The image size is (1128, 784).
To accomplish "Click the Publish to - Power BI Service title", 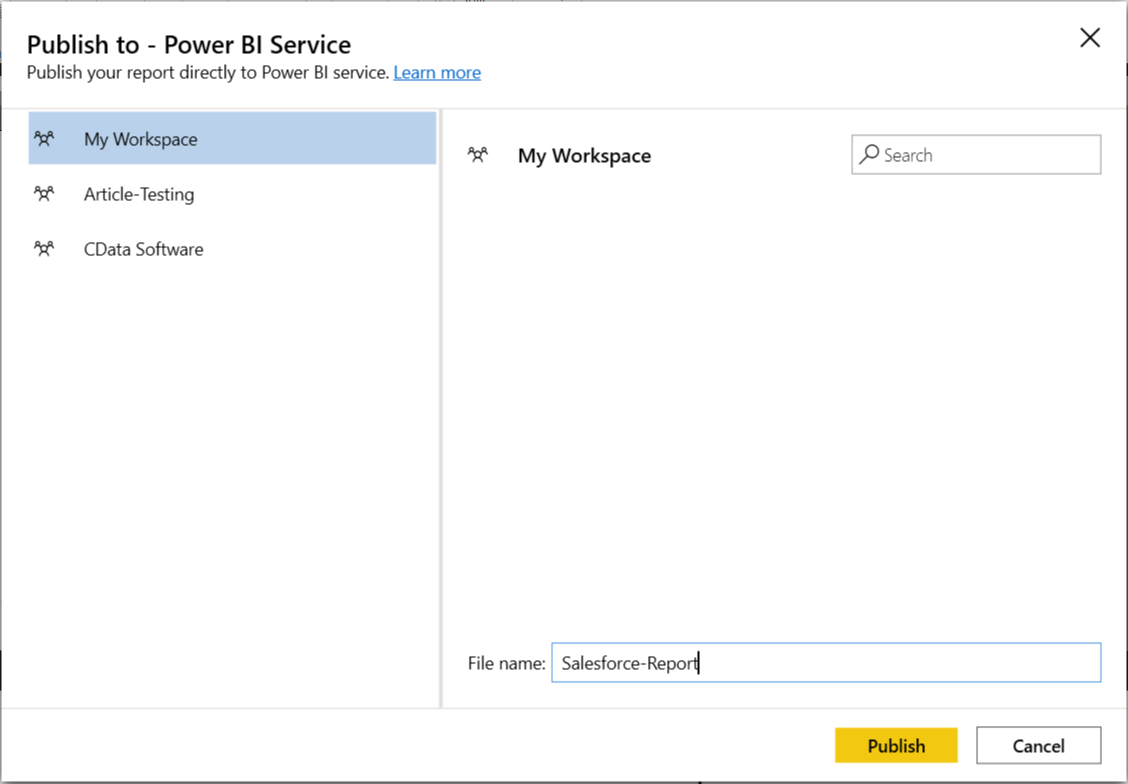I will point(189,45).
